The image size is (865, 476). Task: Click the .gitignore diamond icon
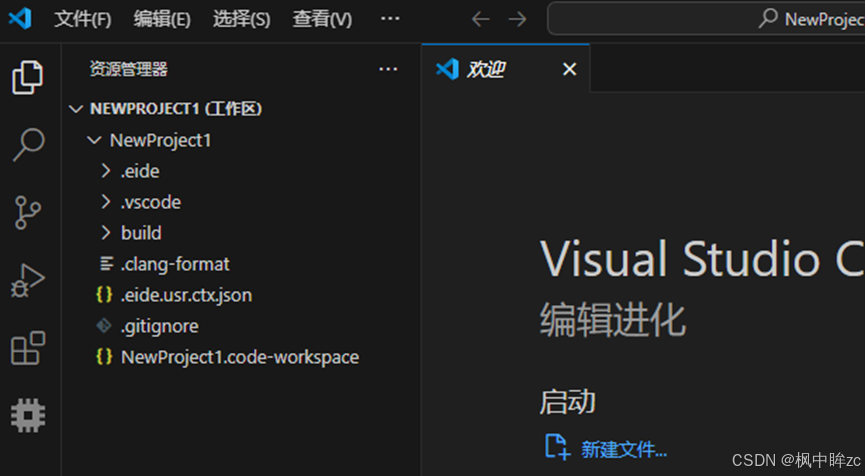(104, 325)
